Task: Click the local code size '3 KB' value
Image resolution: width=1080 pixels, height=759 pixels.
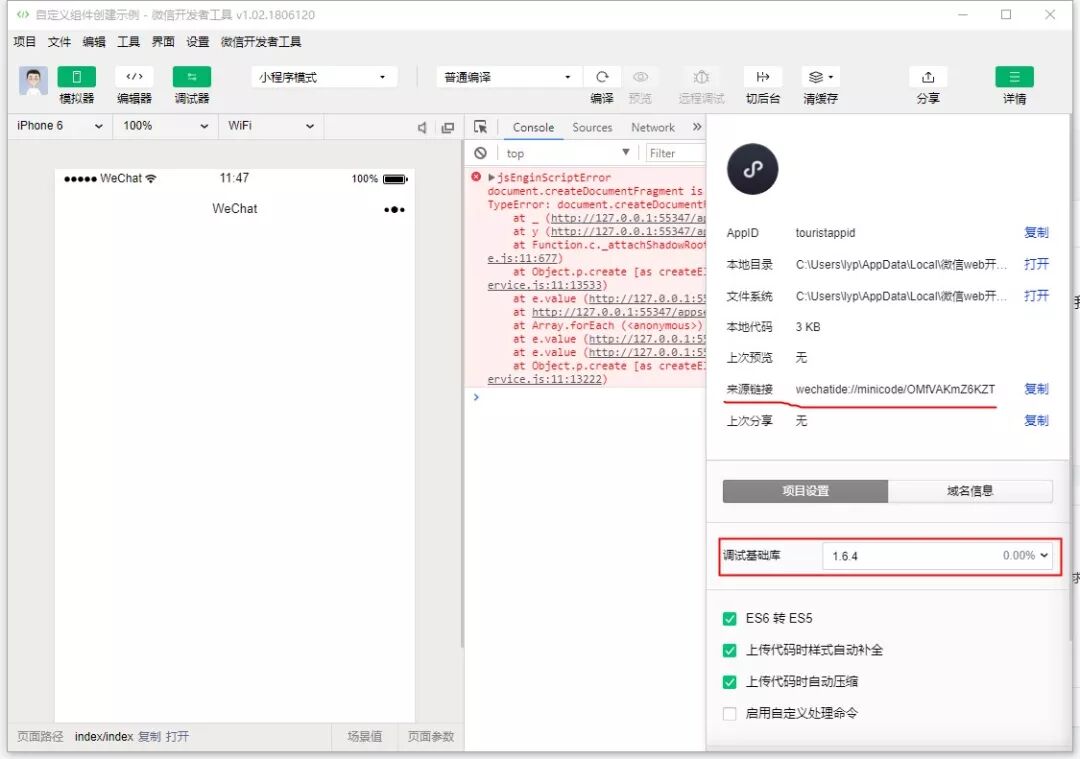Action: [808, 327]
